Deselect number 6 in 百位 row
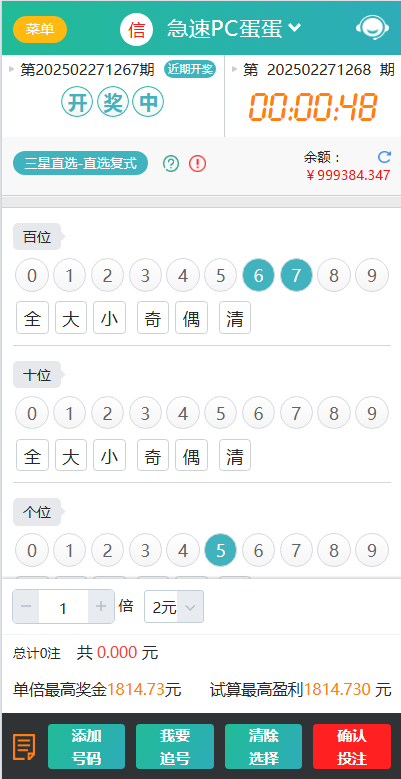The width and height of the screenshot is (401, 779). [x=258, y=275]
